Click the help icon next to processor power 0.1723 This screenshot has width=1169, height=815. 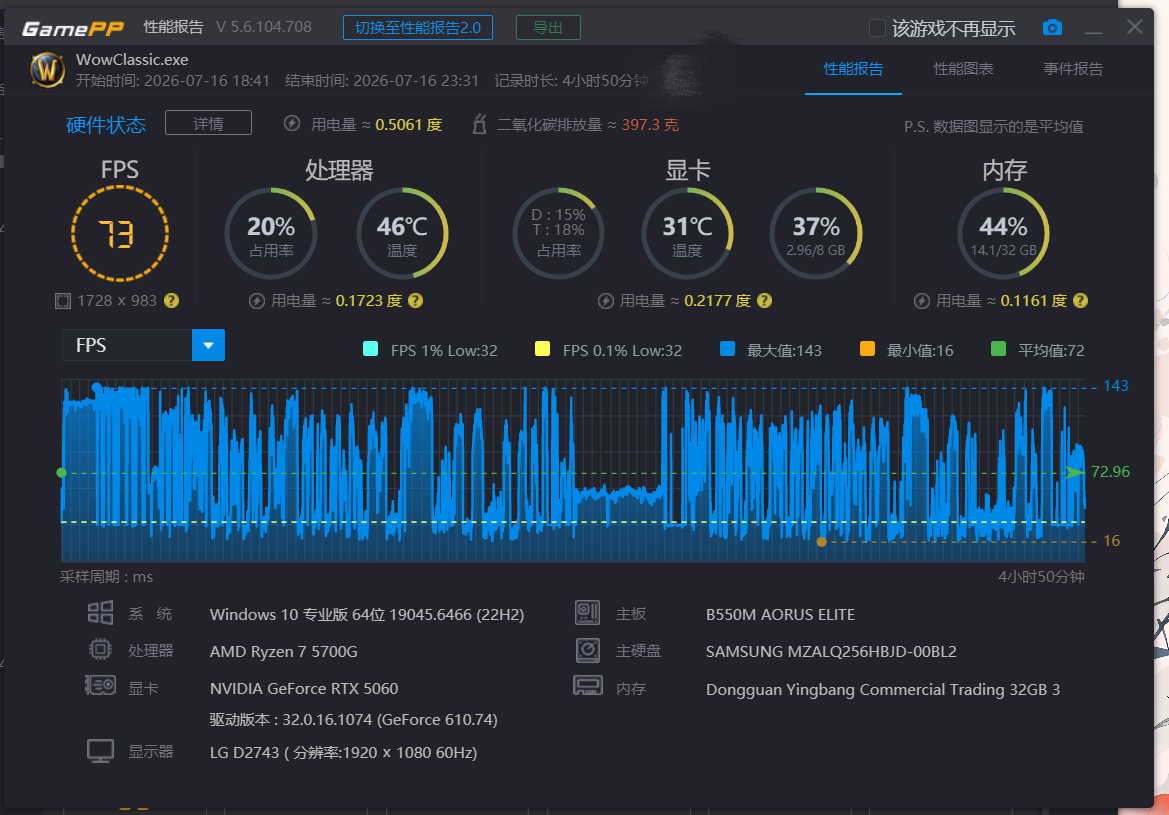(x=416, y=300)
